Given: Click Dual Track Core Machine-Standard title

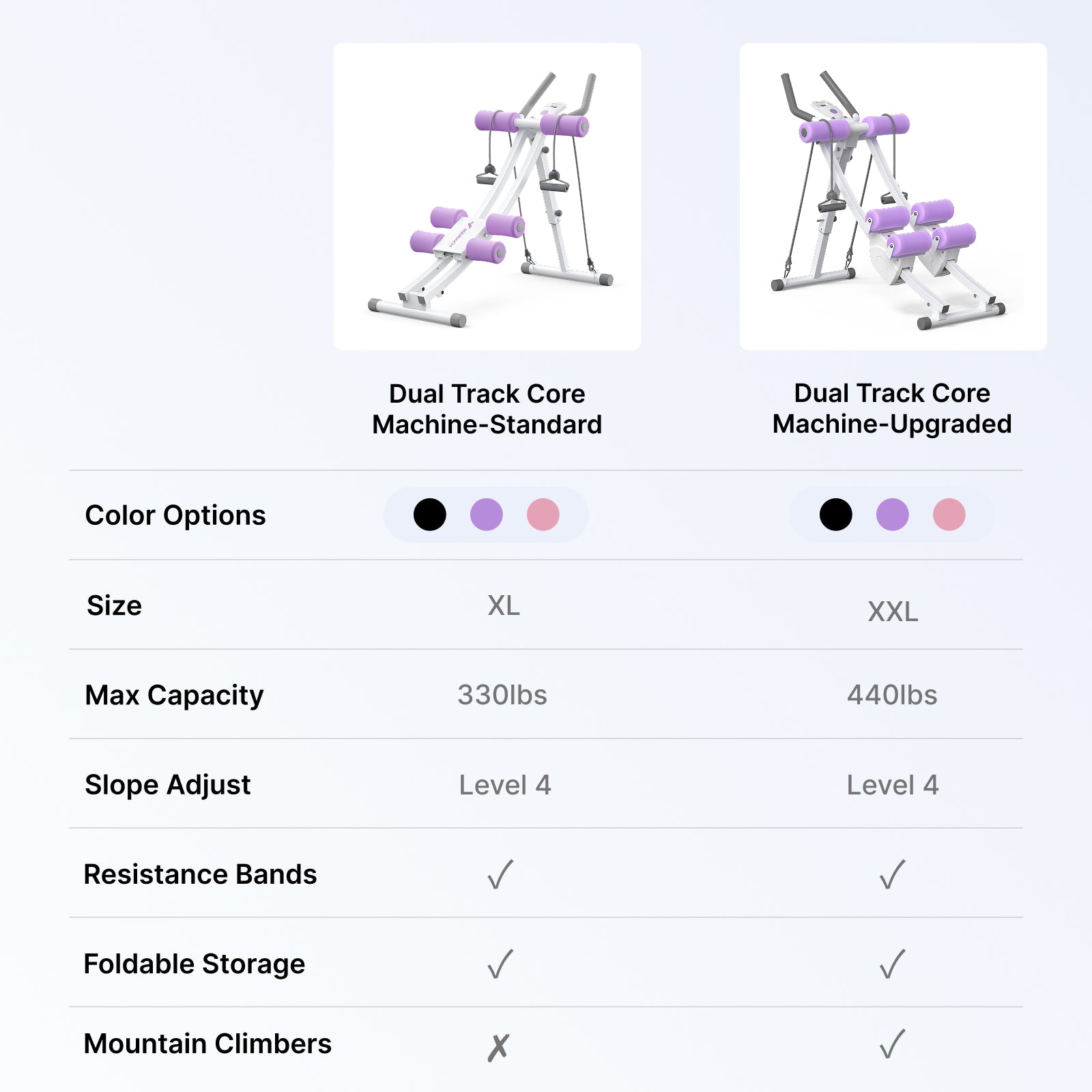Looking at the screenshot, I should pos(487,409).
